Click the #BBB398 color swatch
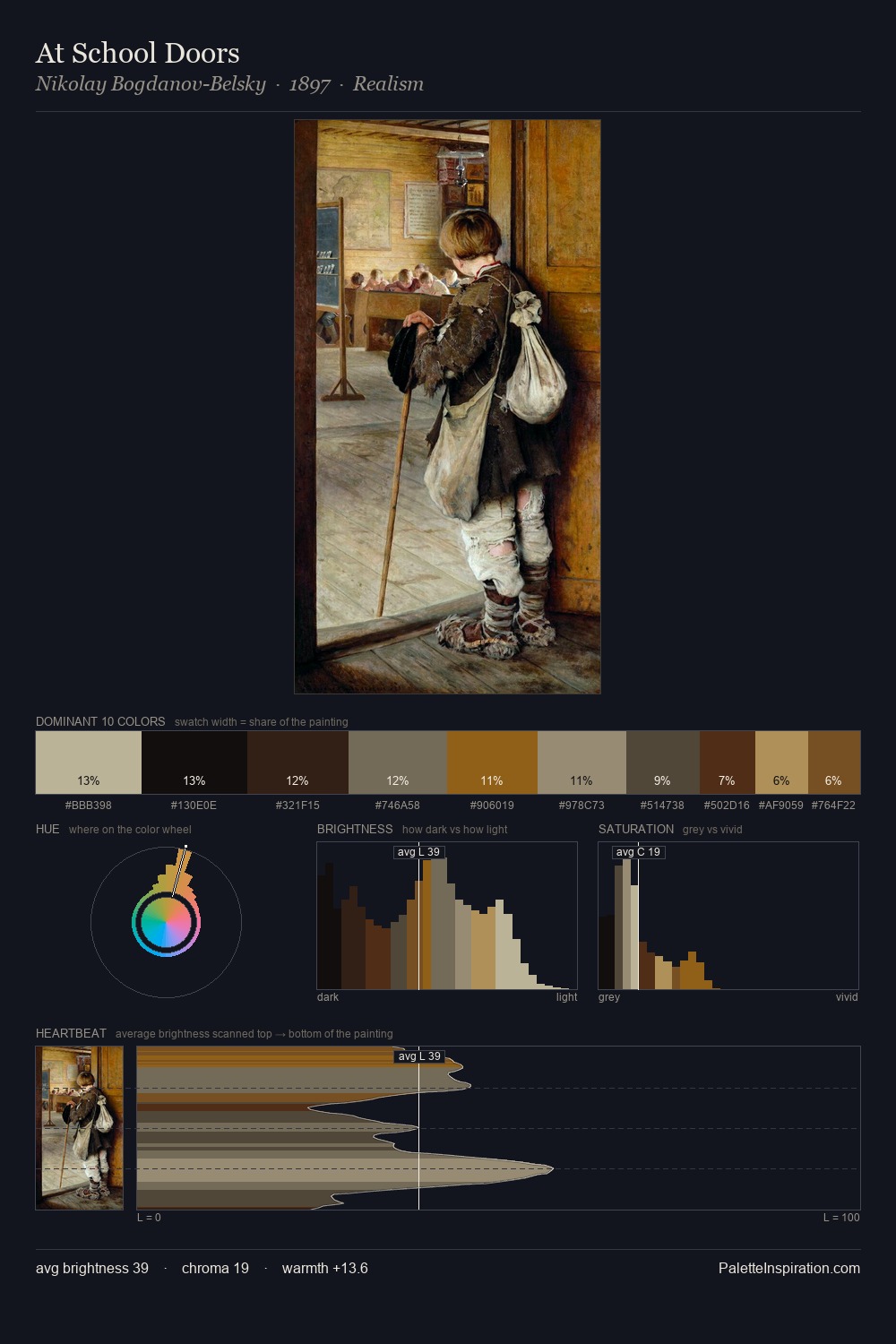896x1344 pixels. point(89,762)
